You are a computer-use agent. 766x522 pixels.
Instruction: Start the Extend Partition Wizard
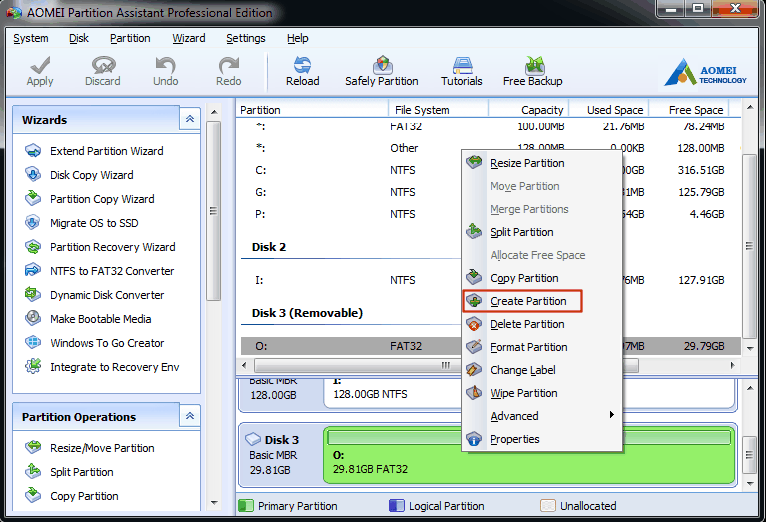click(x=106, y=151)
